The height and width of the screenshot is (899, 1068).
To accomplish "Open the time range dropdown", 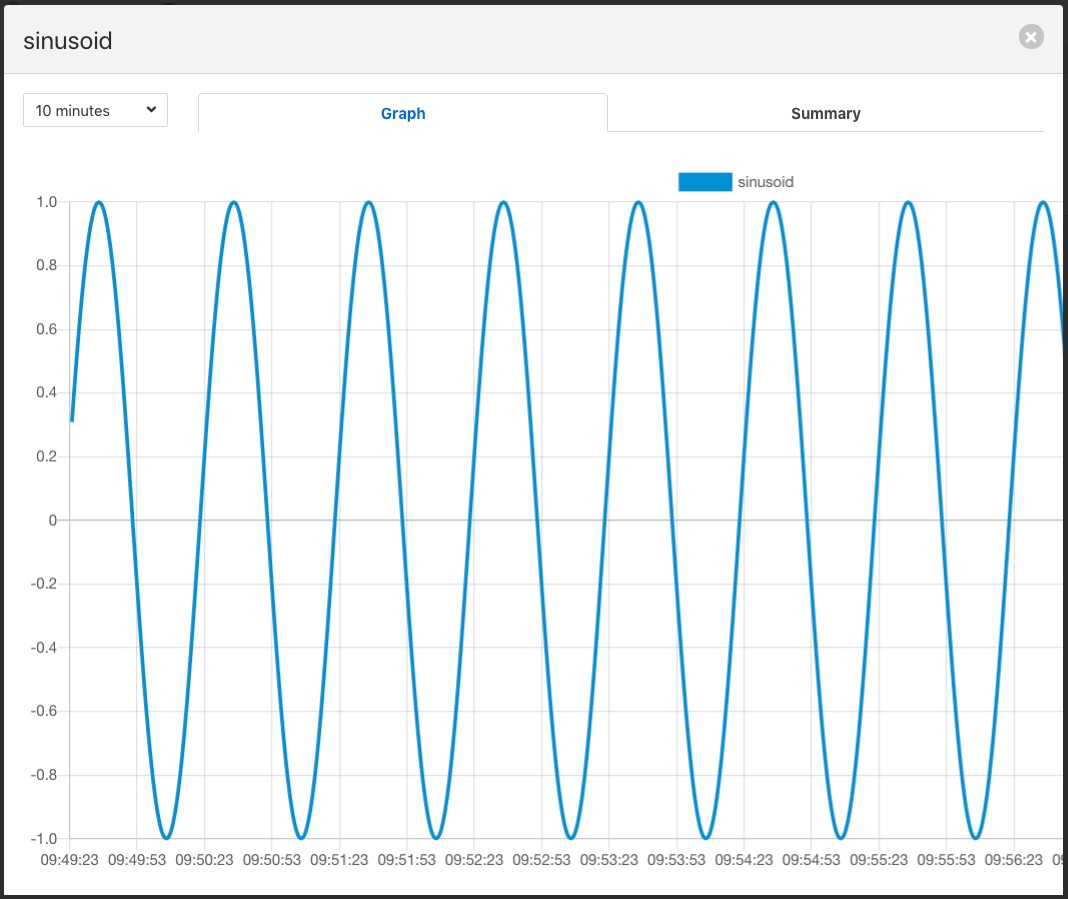I will click(95, 110).
